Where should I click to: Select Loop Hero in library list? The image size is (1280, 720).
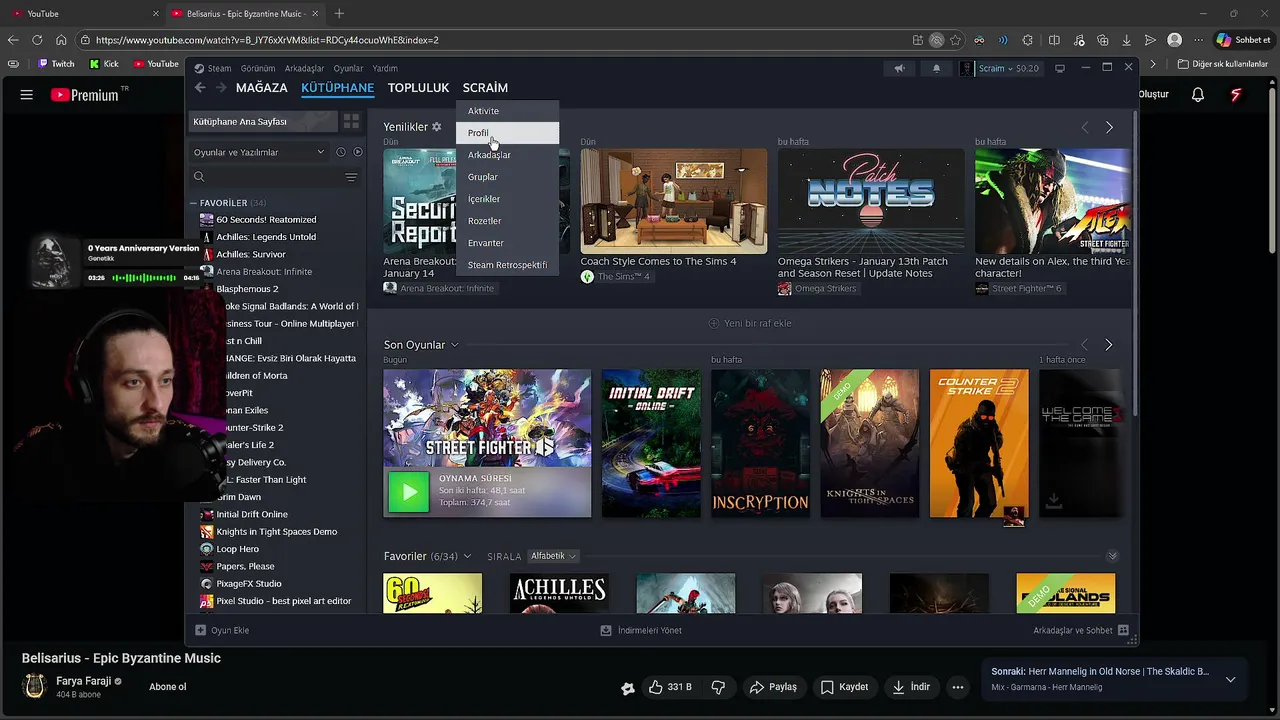(x=237, y=549)
